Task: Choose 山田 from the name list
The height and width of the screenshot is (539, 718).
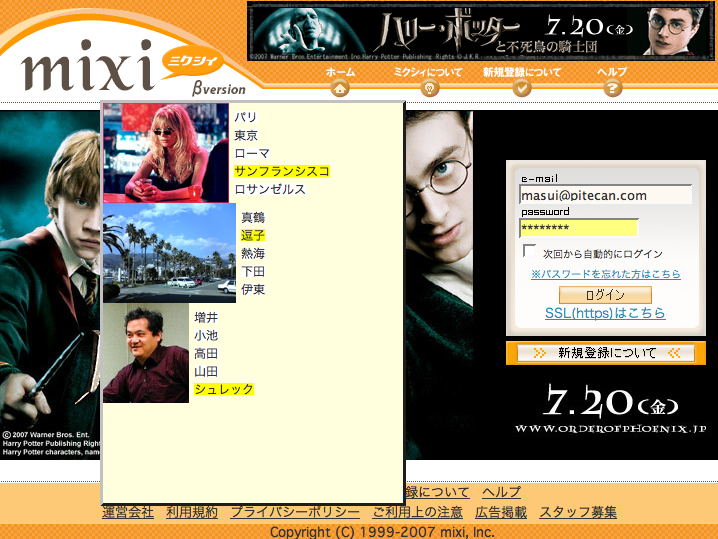Action: pyautogui.click(x=206, y=371)
